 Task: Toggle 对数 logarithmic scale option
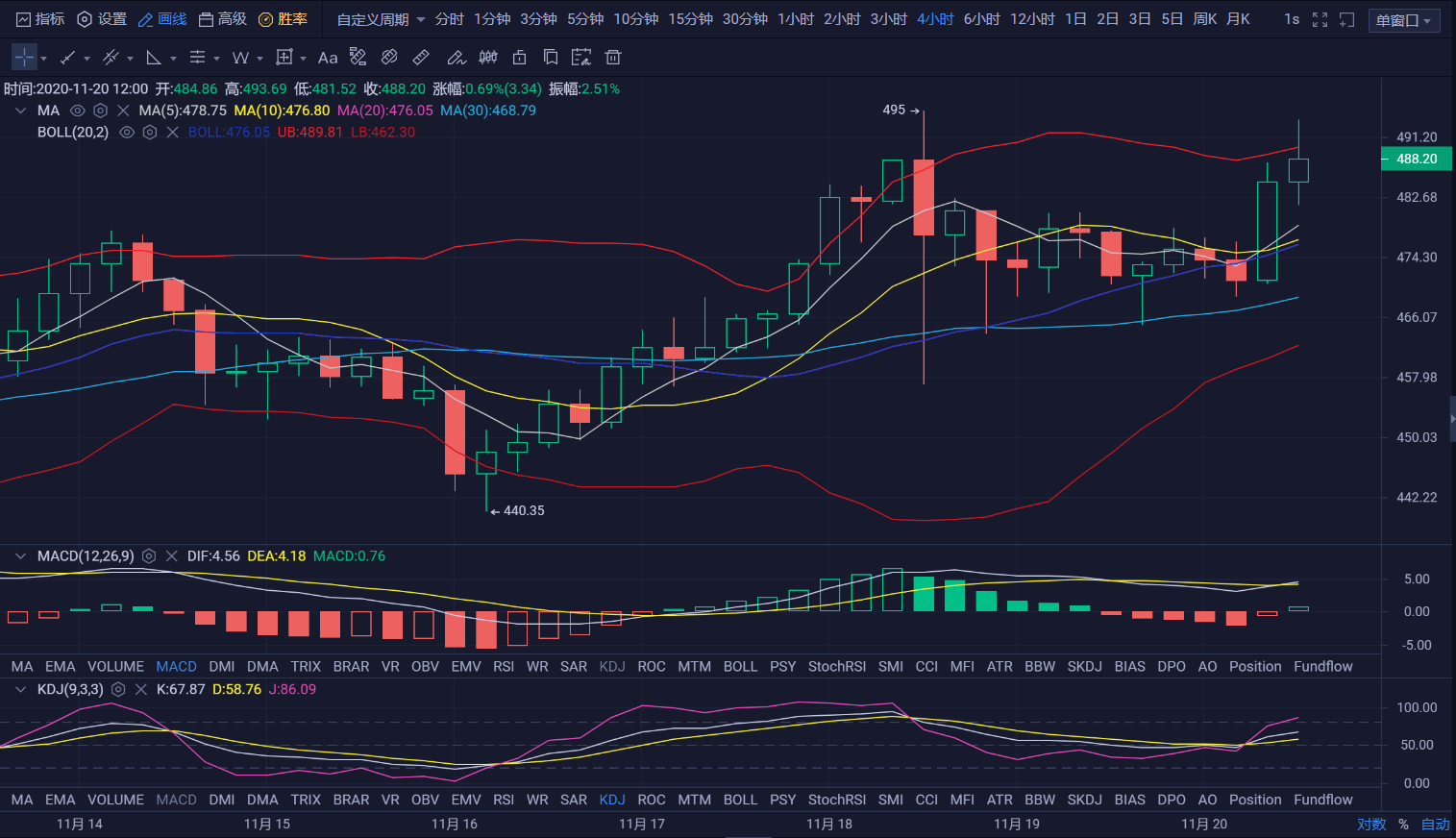[1371, 824]
